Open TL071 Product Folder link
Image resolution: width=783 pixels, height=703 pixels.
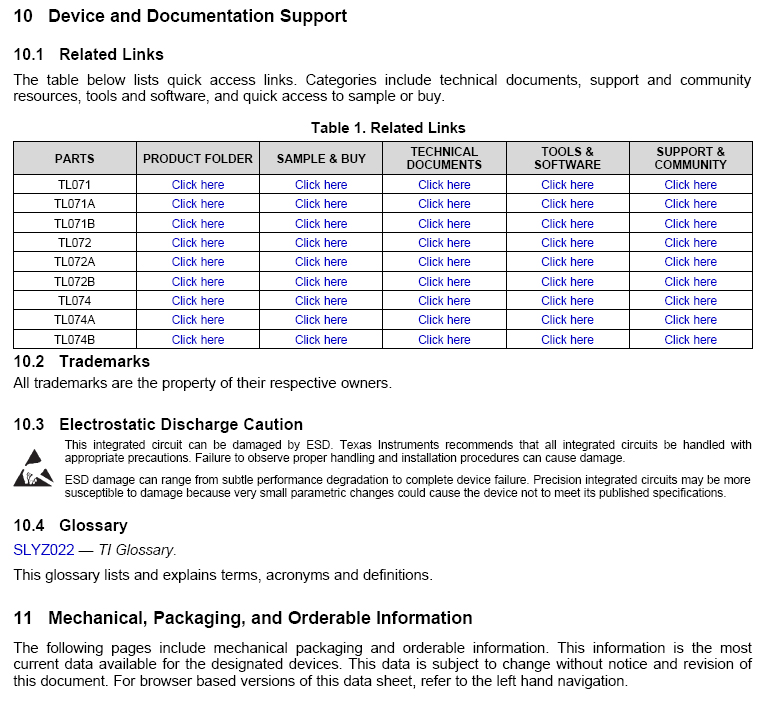coord(198,185)
